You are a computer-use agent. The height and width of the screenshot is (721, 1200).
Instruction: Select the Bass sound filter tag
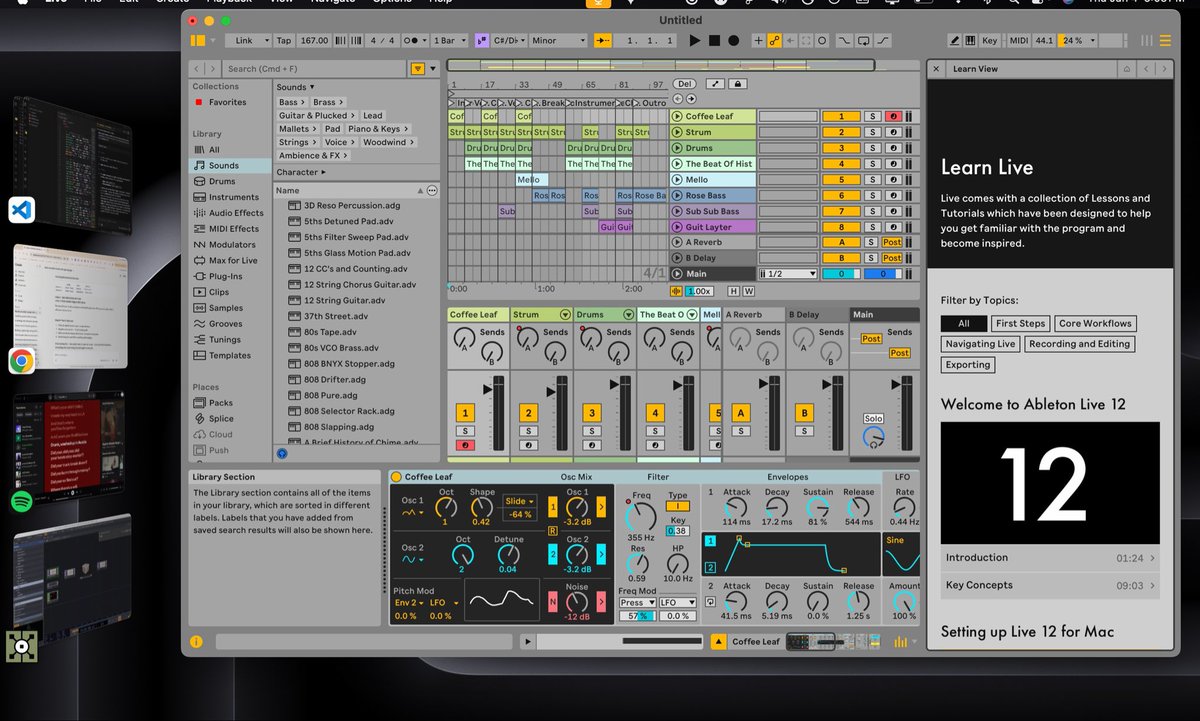291,102
